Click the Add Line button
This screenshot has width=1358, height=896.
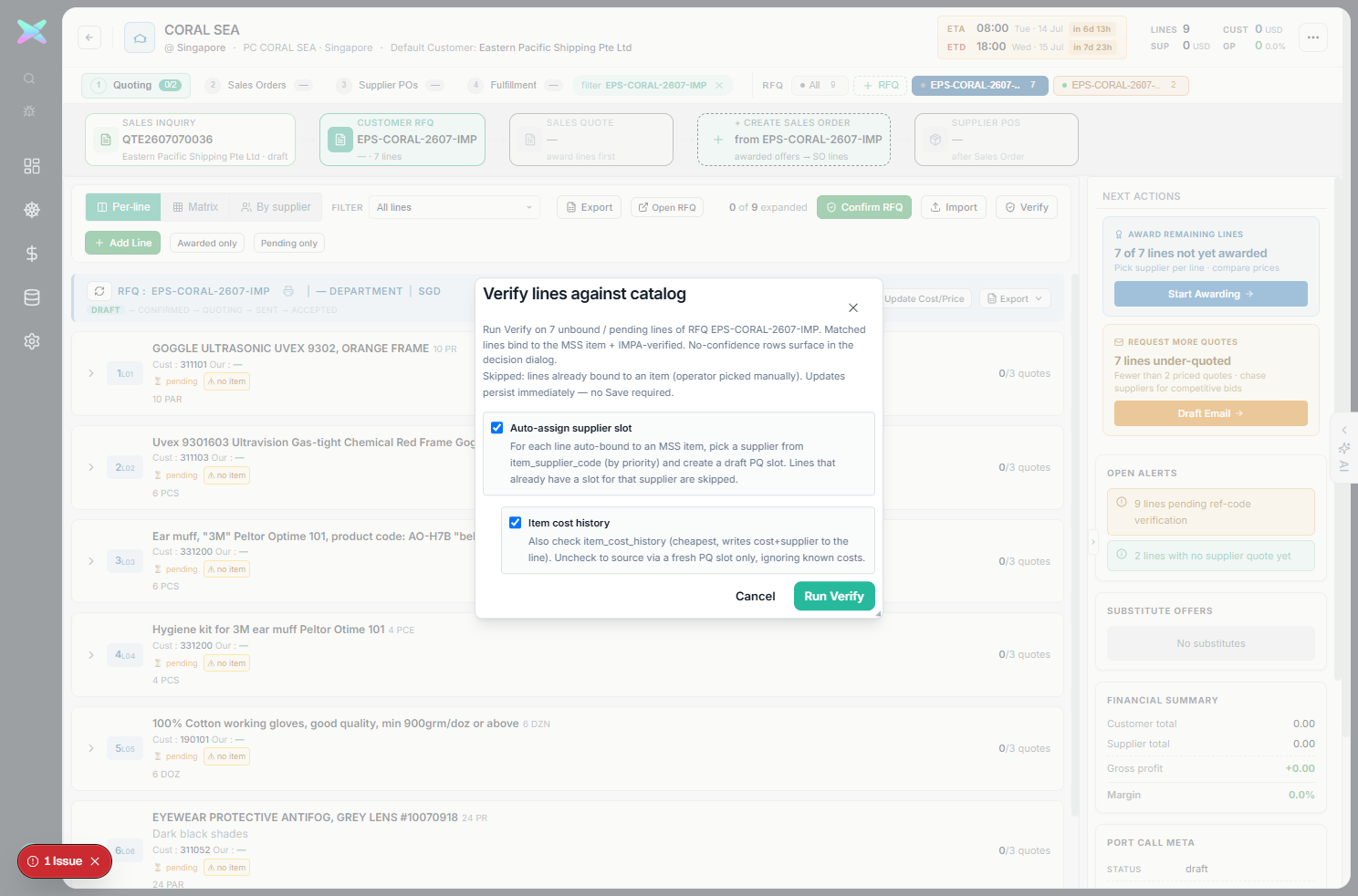[x=123, y=243]
